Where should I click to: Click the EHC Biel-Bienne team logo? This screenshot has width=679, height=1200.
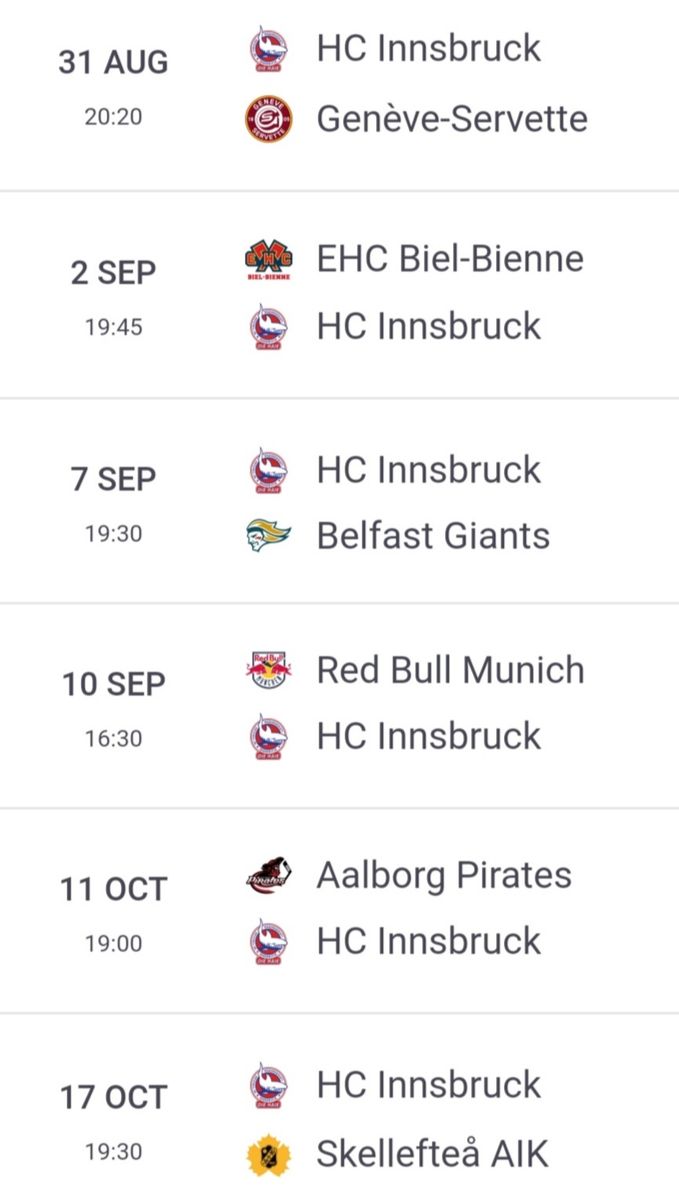click(268, 261)
